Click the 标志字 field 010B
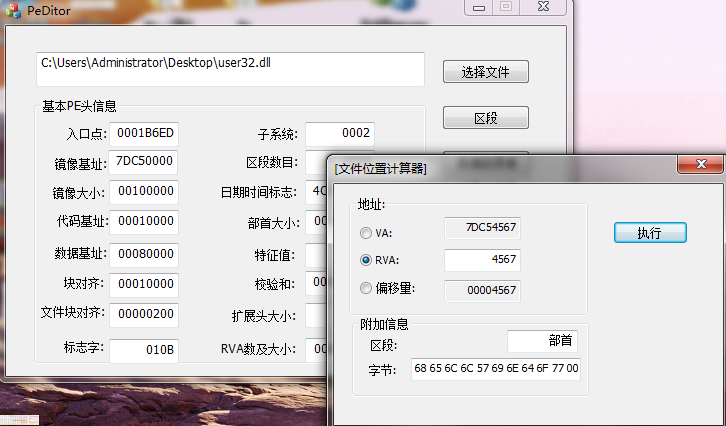The width and height of the screenshot is (726, 426). coord(144,351)
